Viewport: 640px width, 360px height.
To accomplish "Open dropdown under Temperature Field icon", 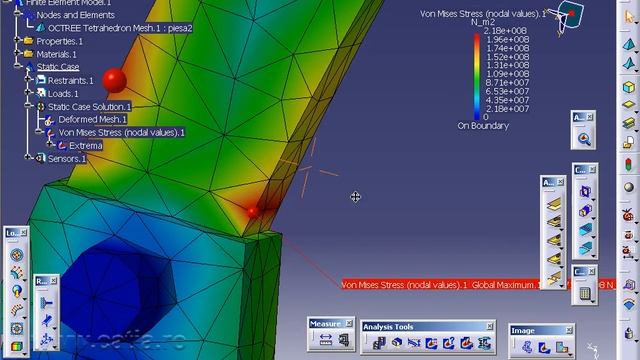I will pos(24,353).
